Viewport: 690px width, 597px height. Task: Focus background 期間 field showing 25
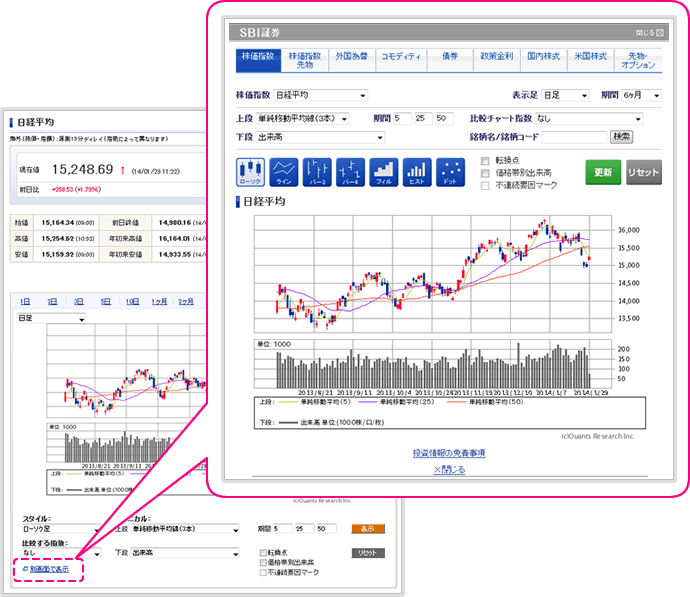tap(305, 529)
